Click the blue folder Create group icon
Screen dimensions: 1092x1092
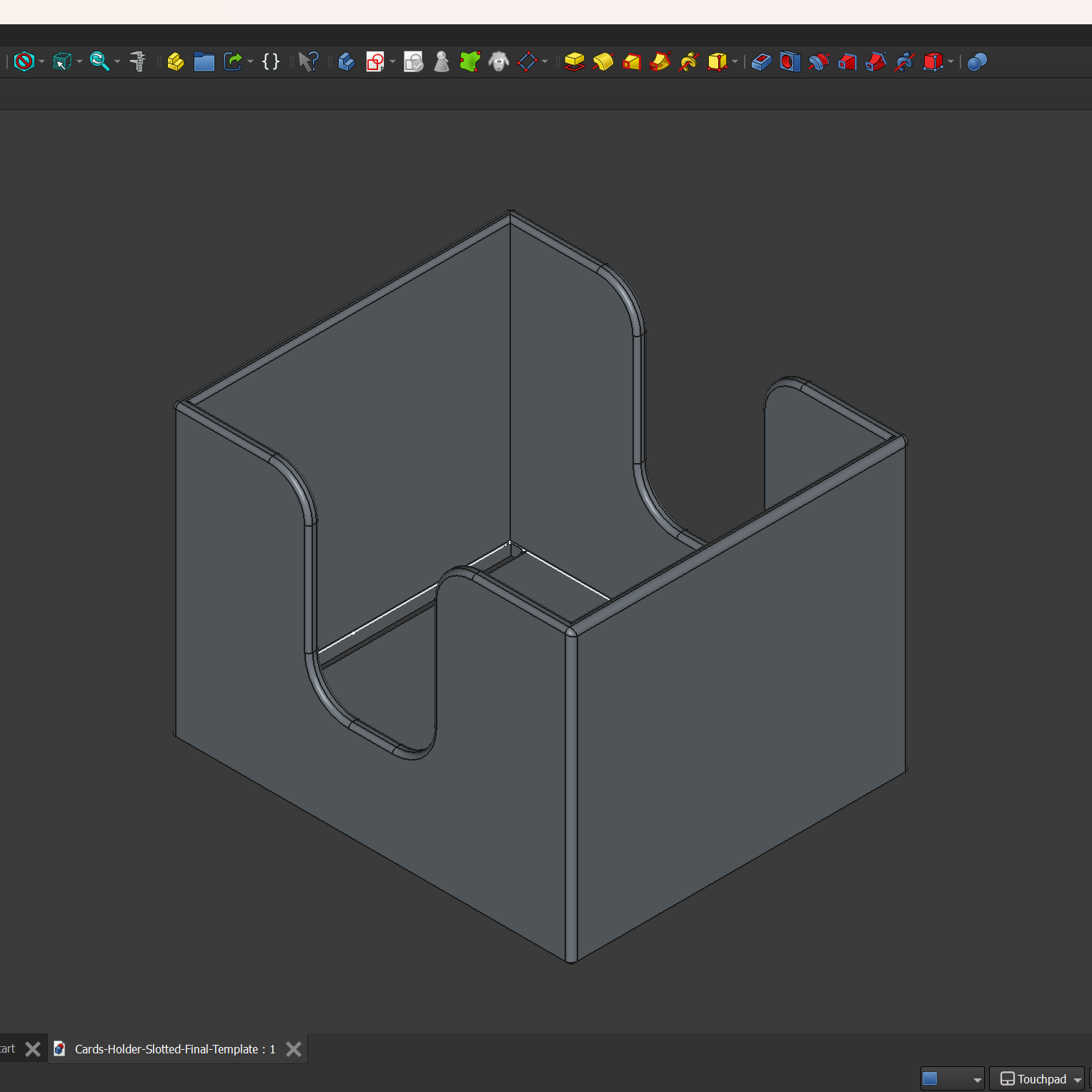204,62
